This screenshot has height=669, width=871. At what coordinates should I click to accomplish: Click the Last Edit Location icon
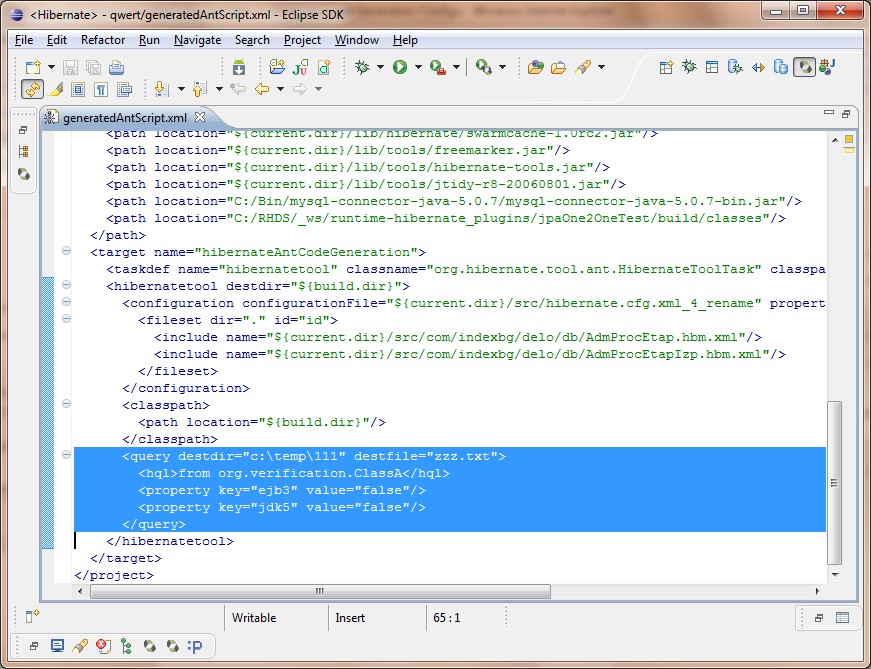point(238,89)
